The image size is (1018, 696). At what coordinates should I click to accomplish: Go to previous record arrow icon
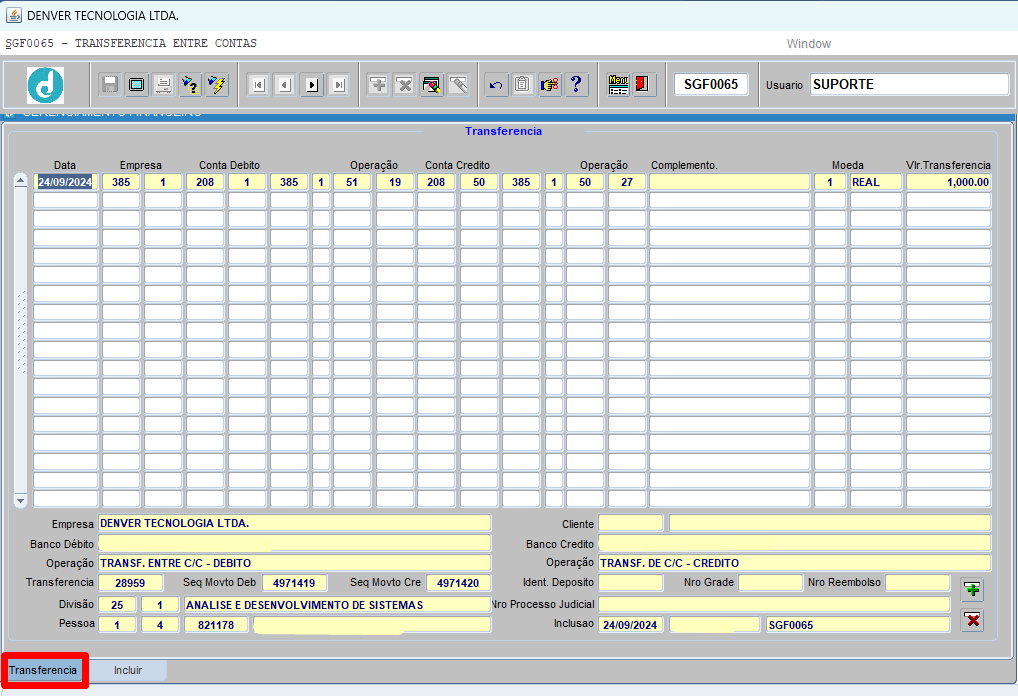click(286, 84)
